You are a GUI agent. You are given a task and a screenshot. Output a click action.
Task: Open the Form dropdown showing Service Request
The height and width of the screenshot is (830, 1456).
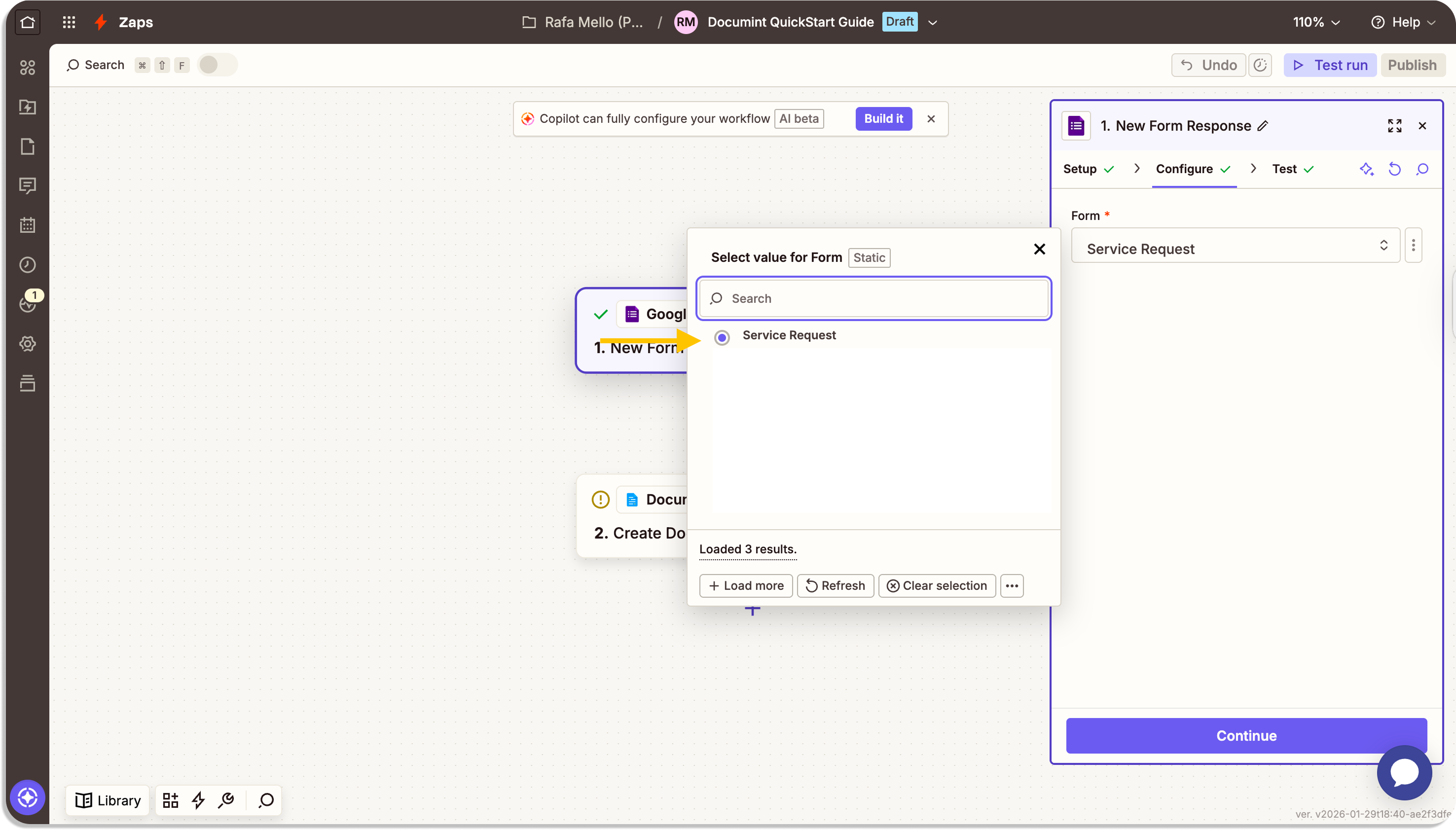[x=1235, y=246]
